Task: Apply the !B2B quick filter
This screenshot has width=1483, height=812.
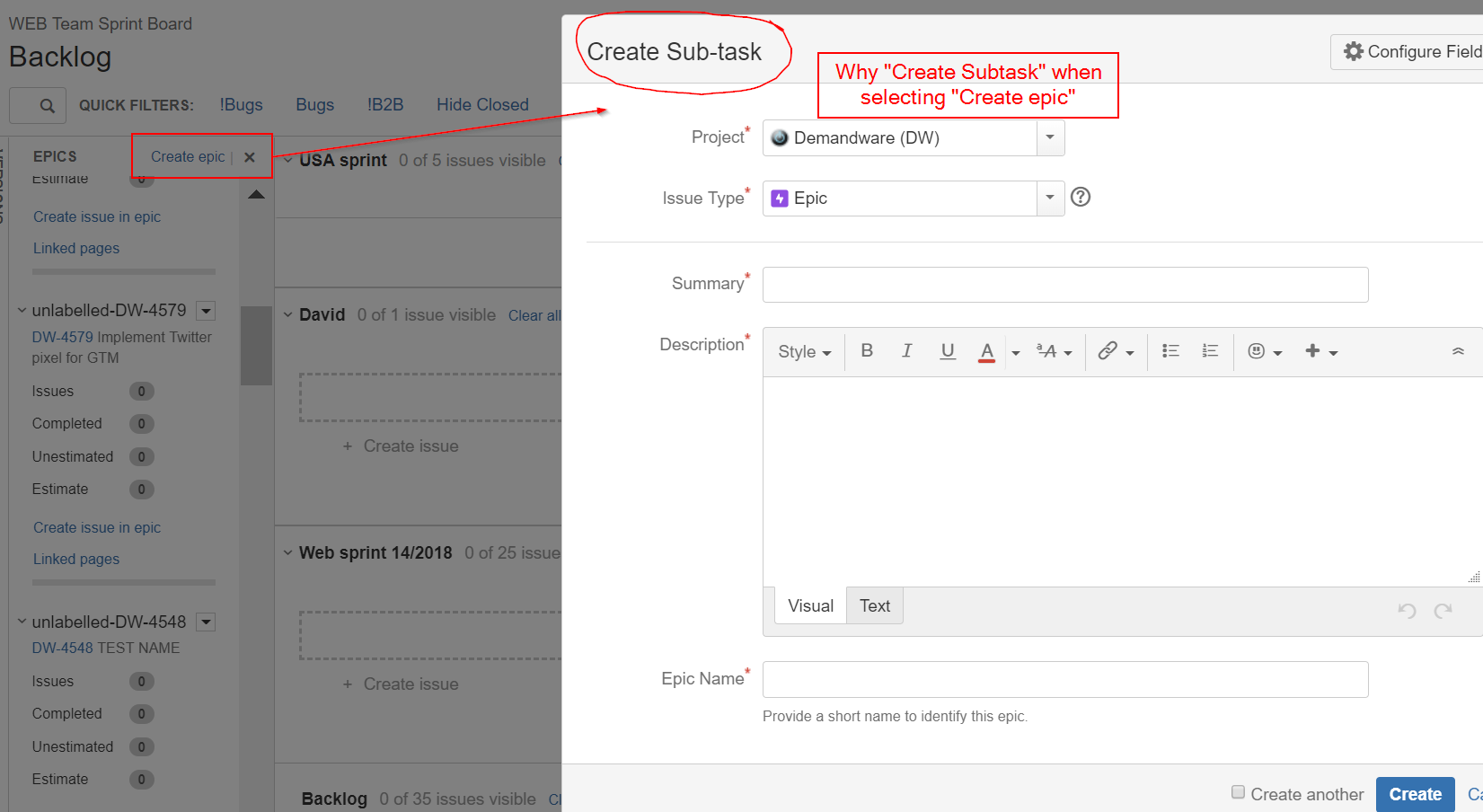Action: 385,105
